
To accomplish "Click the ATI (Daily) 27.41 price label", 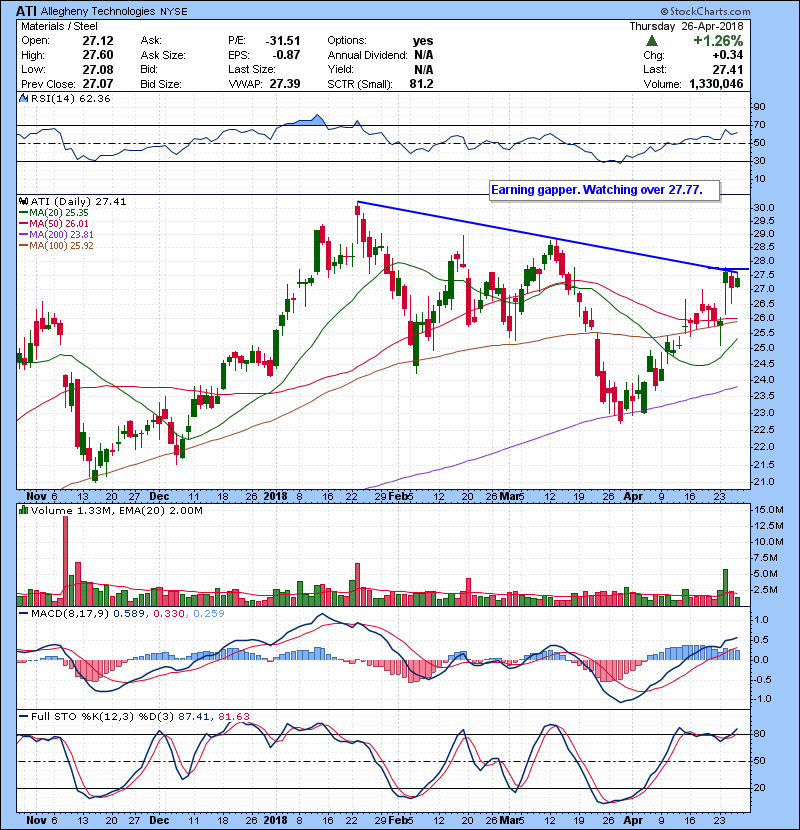I will (x=78, y=201).
